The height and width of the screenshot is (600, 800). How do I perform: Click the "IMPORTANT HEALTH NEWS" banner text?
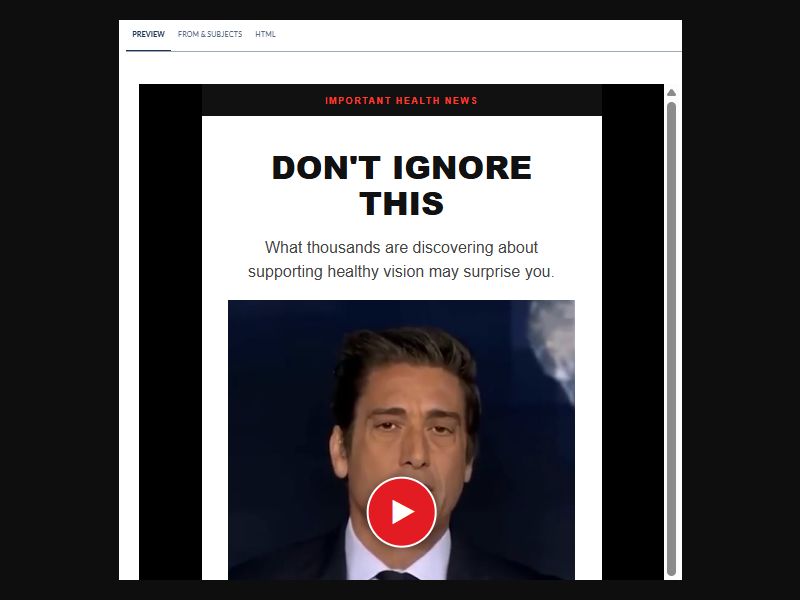pyautogui.click(x=402, y=101)
